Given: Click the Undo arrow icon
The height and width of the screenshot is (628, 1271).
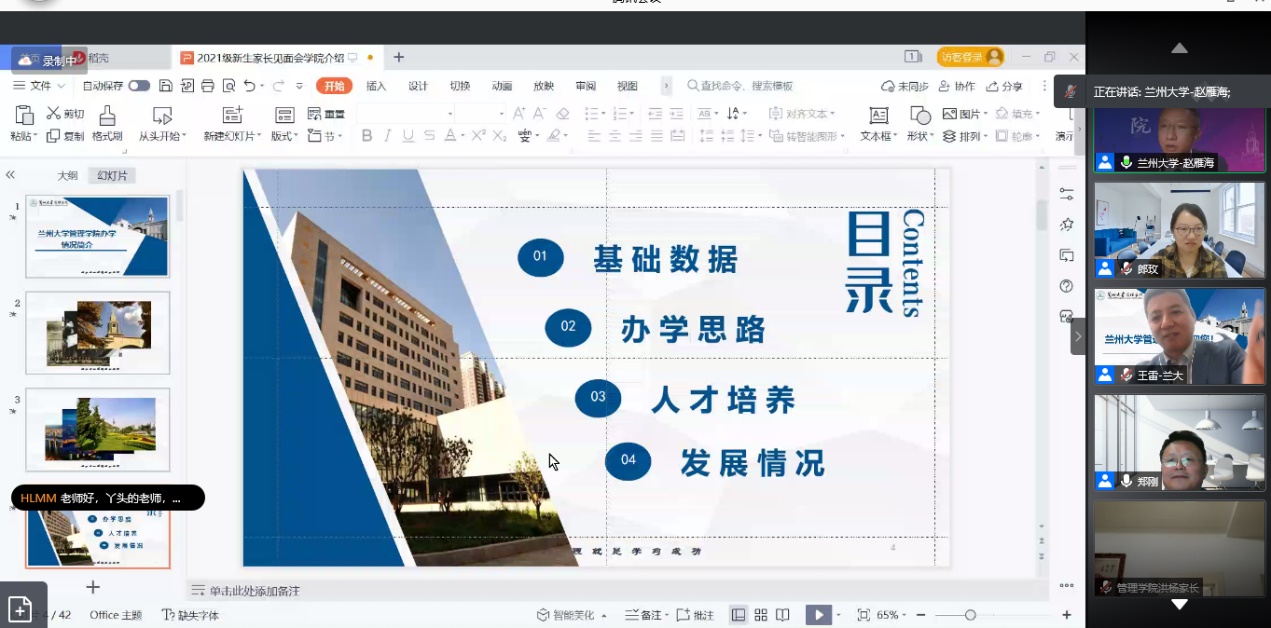Looking at the screenshot, I should (250, 86).
